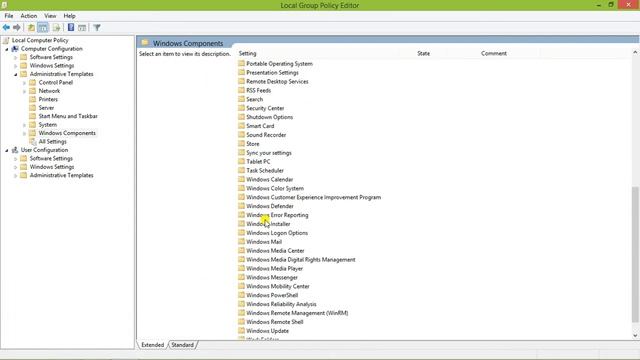Viewport: 640px width, 360px height.
Task: Click folder icon beside Windows Mail
Action: (x=241, y=242)
